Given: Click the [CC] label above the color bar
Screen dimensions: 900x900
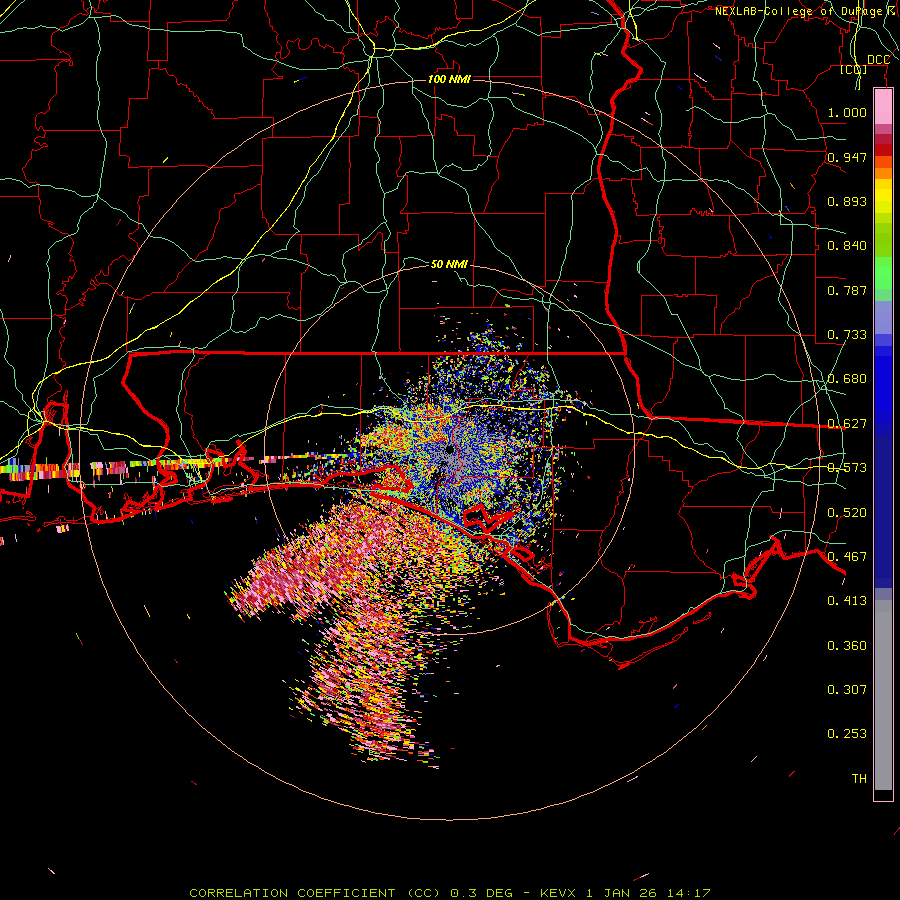Looking at the screenshot, I should 854,69.
